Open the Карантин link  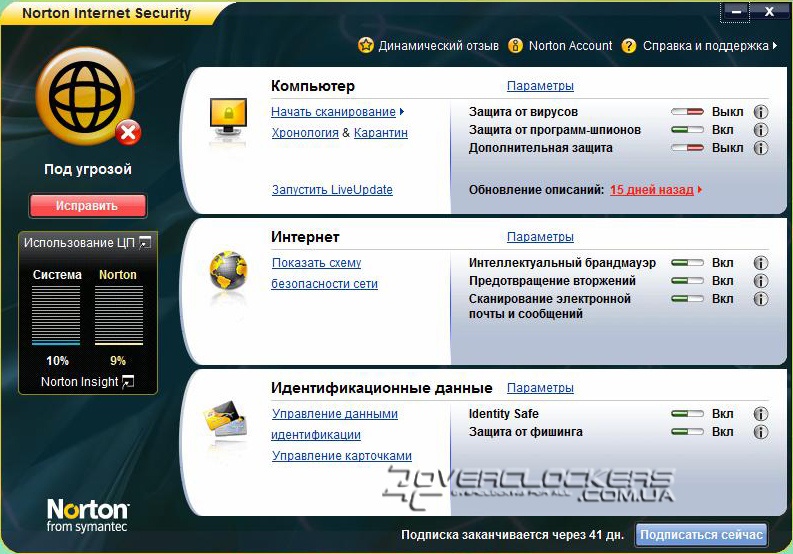coord(381,133)
